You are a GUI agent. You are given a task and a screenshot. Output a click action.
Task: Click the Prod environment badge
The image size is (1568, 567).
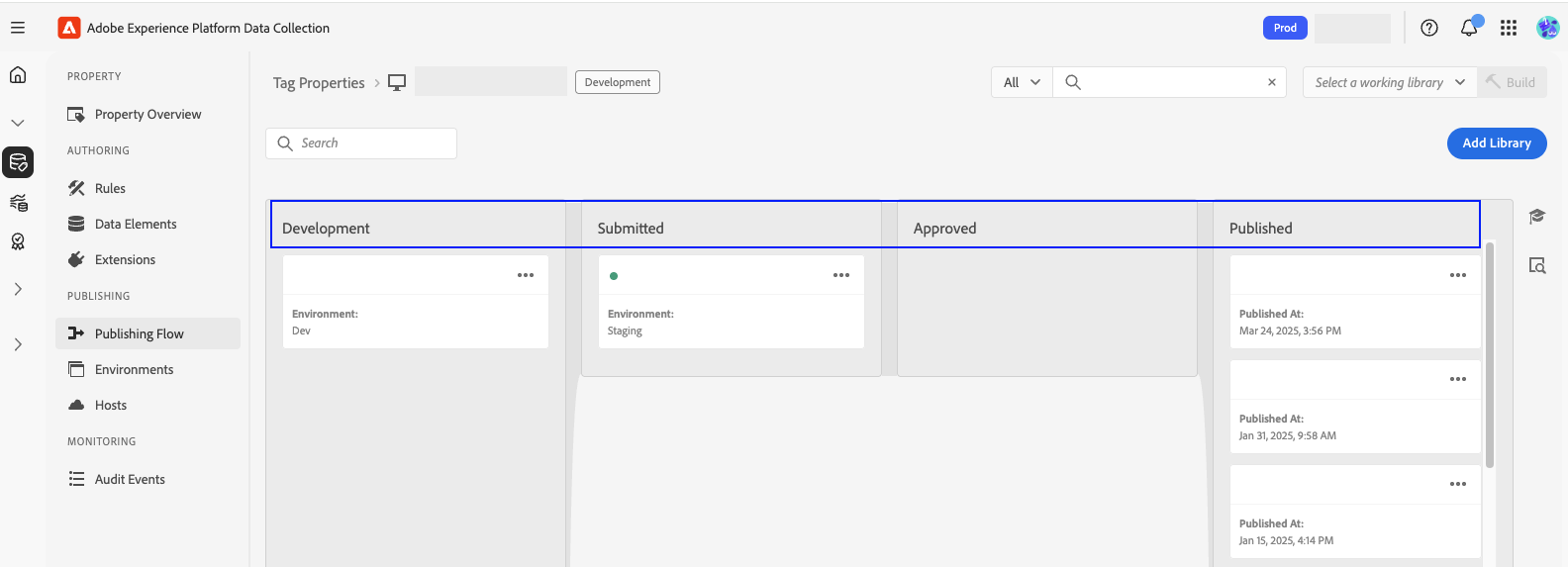tap(1285, 28)
